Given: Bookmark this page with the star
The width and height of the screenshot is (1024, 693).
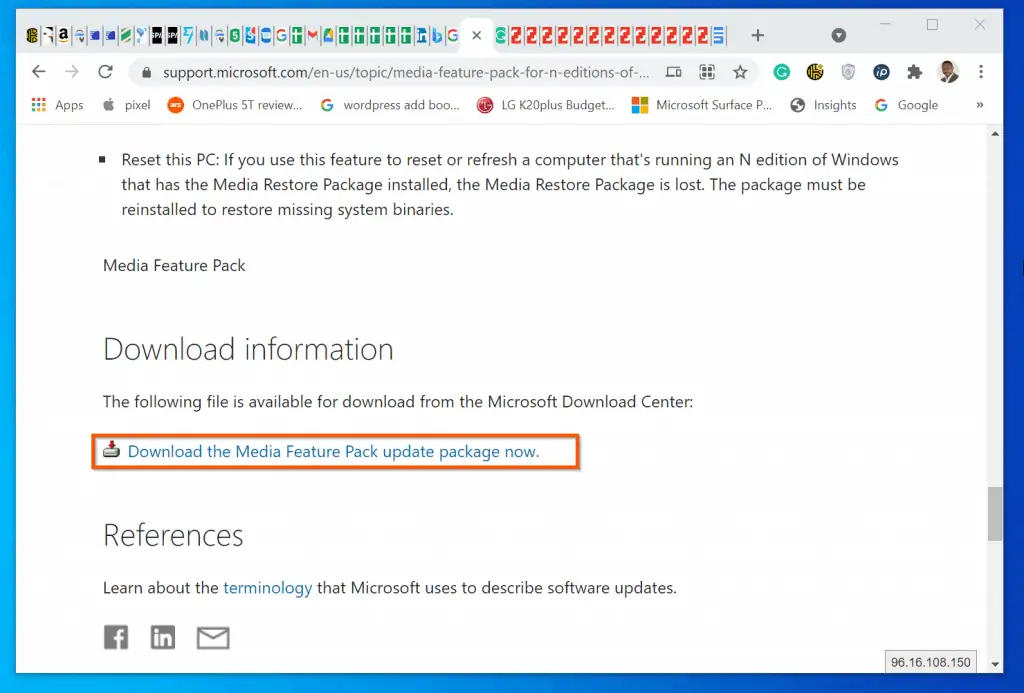Looking at the screenshot, I should [x=740, y=72].
